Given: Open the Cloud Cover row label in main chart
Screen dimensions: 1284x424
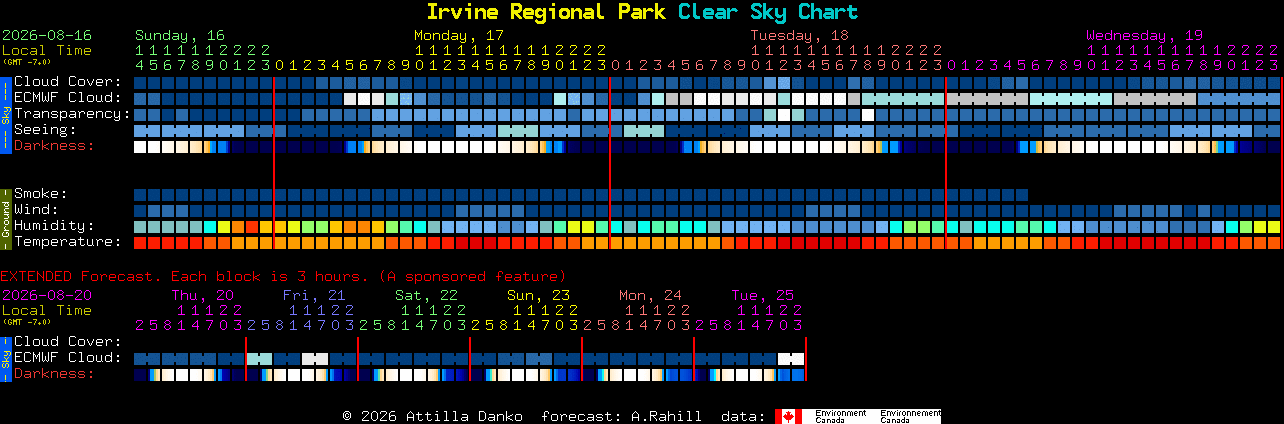Looking at the screenshot, I should click(68, 82).
